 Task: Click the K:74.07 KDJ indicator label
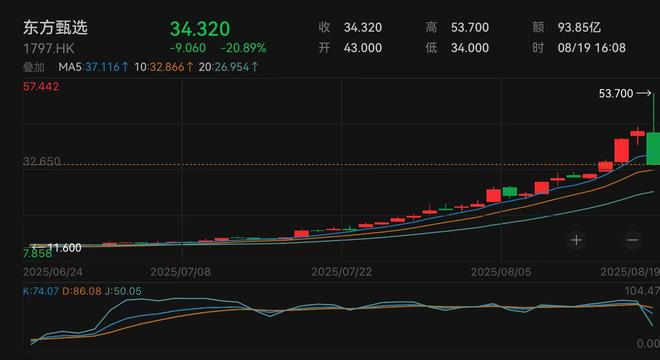[x=40, y=291]
